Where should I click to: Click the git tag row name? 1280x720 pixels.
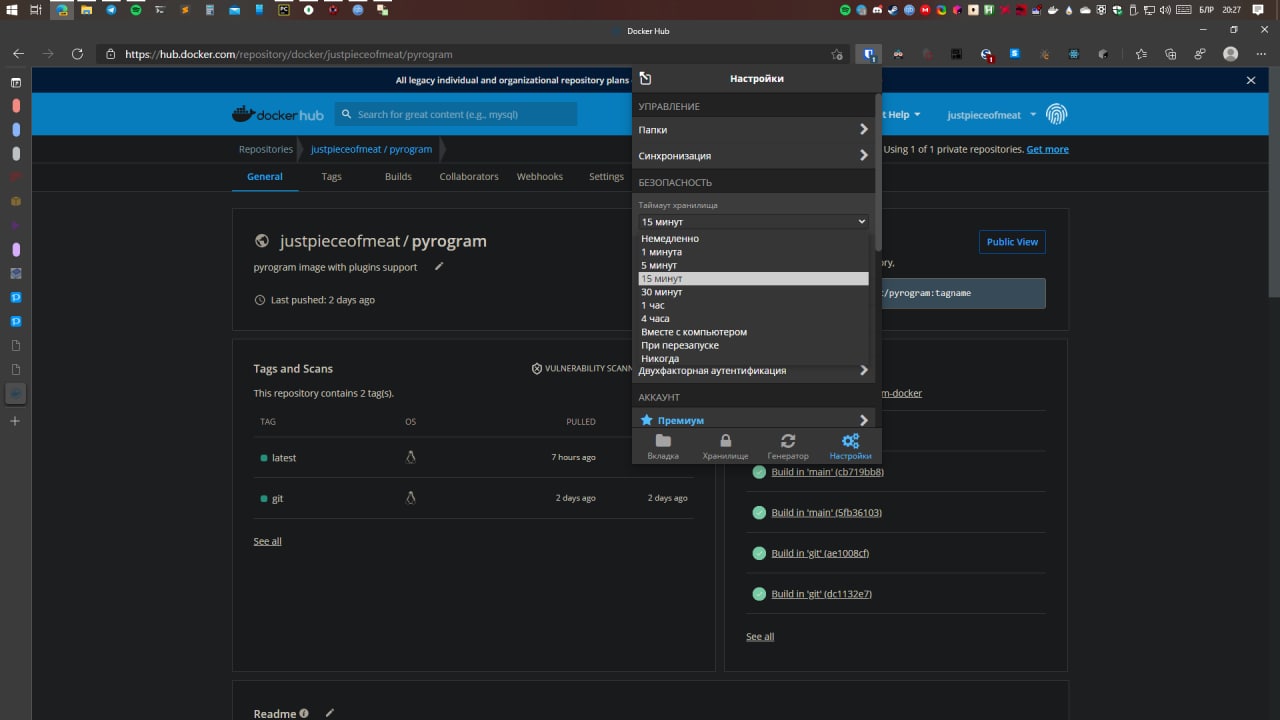click(x=277, y=498)
